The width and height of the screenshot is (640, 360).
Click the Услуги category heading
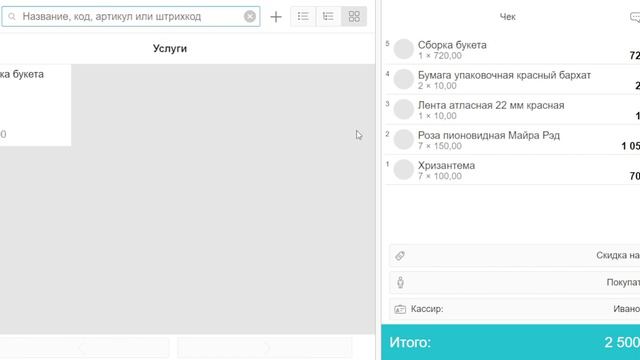[x=170, y=48]
